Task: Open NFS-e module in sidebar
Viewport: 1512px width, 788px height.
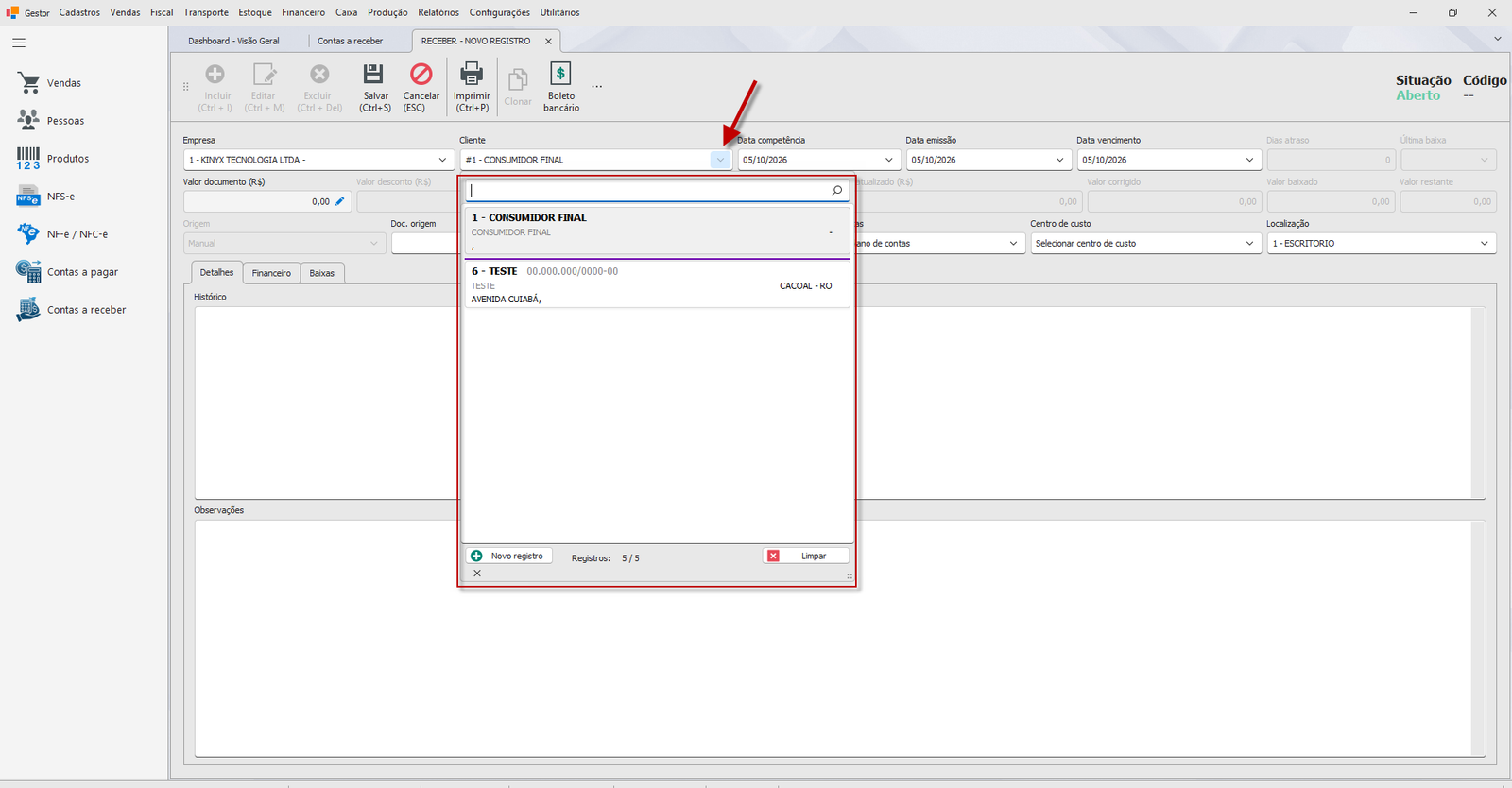Action: click(x=60, y=197)
